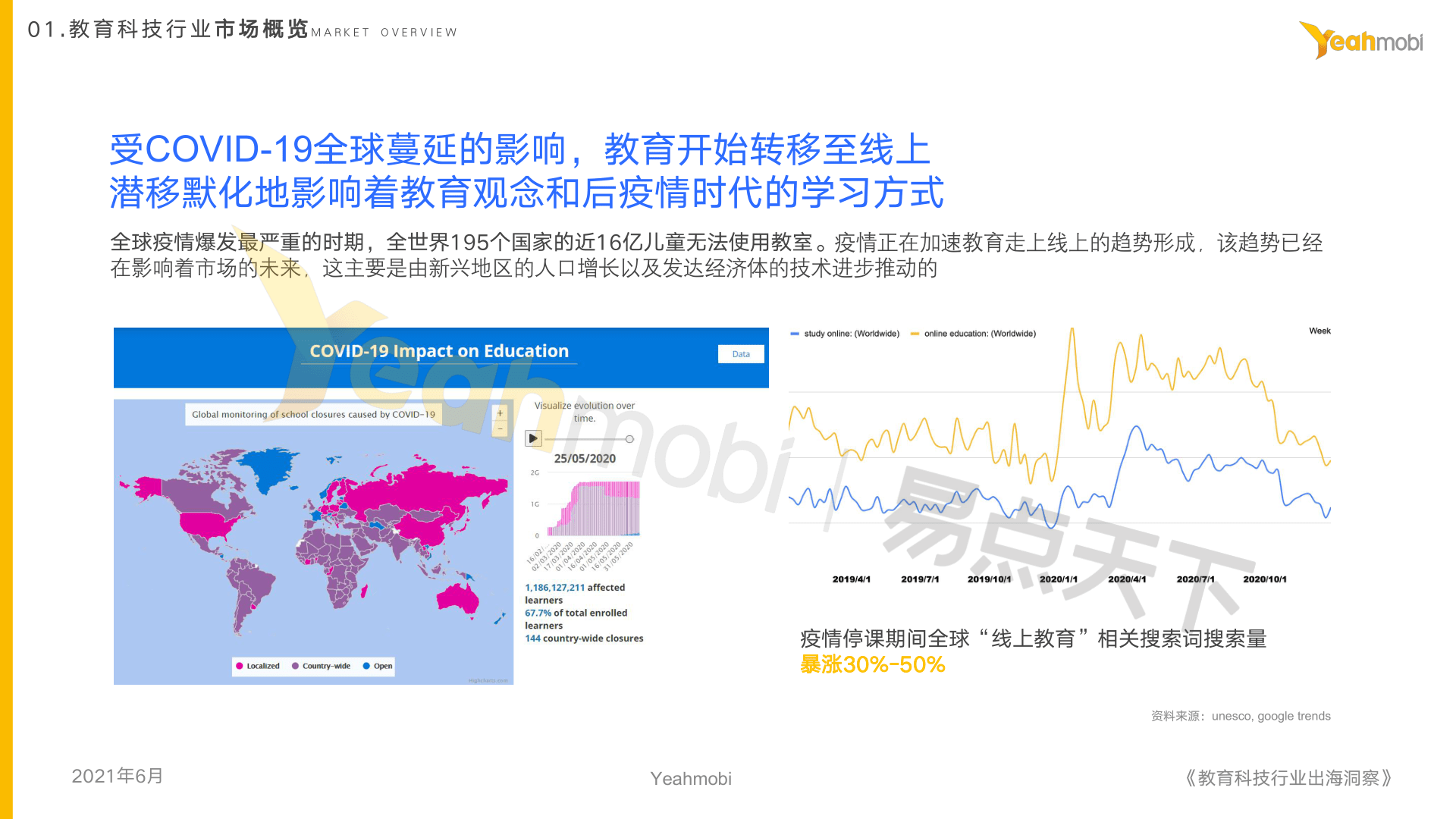Image resolution: width=1456 pixels, height=819 pixels.
Task: Click the 2020/4/1 axis label
Action: 1127,579
